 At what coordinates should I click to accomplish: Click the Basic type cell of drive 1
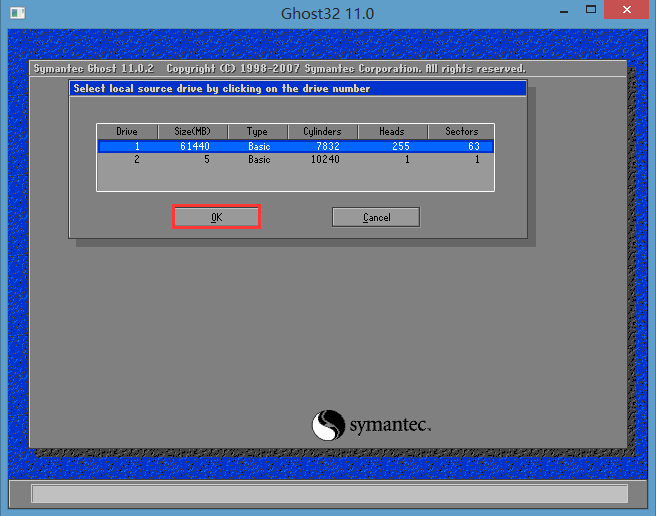[x=259, y=146]
